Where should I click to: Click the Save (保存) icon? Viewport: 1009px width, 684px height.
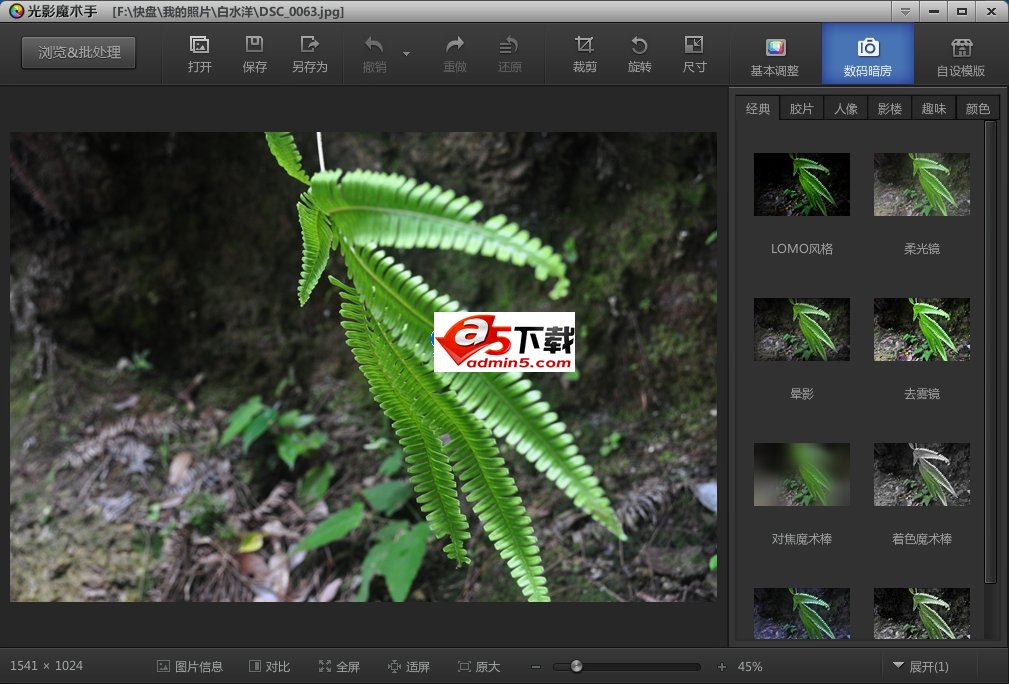(x=254, y=46)
